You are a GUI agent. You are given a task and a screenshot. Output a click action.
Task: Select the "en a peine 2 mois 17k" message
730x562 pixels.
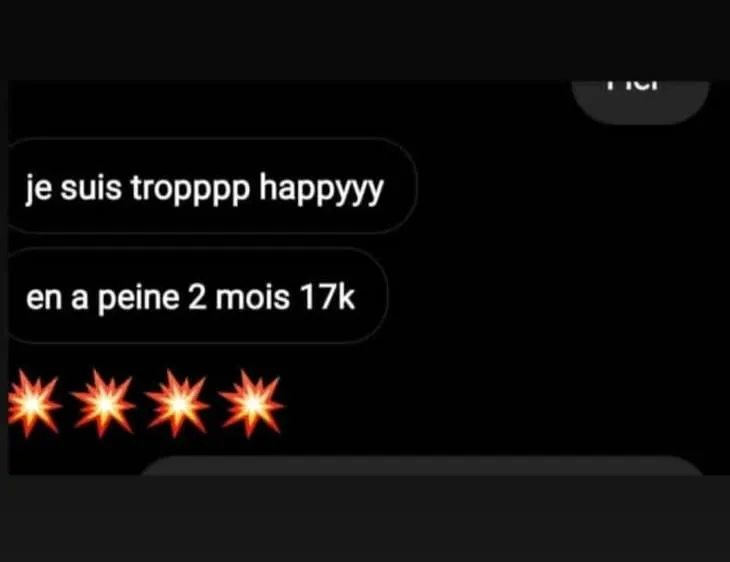198,296
